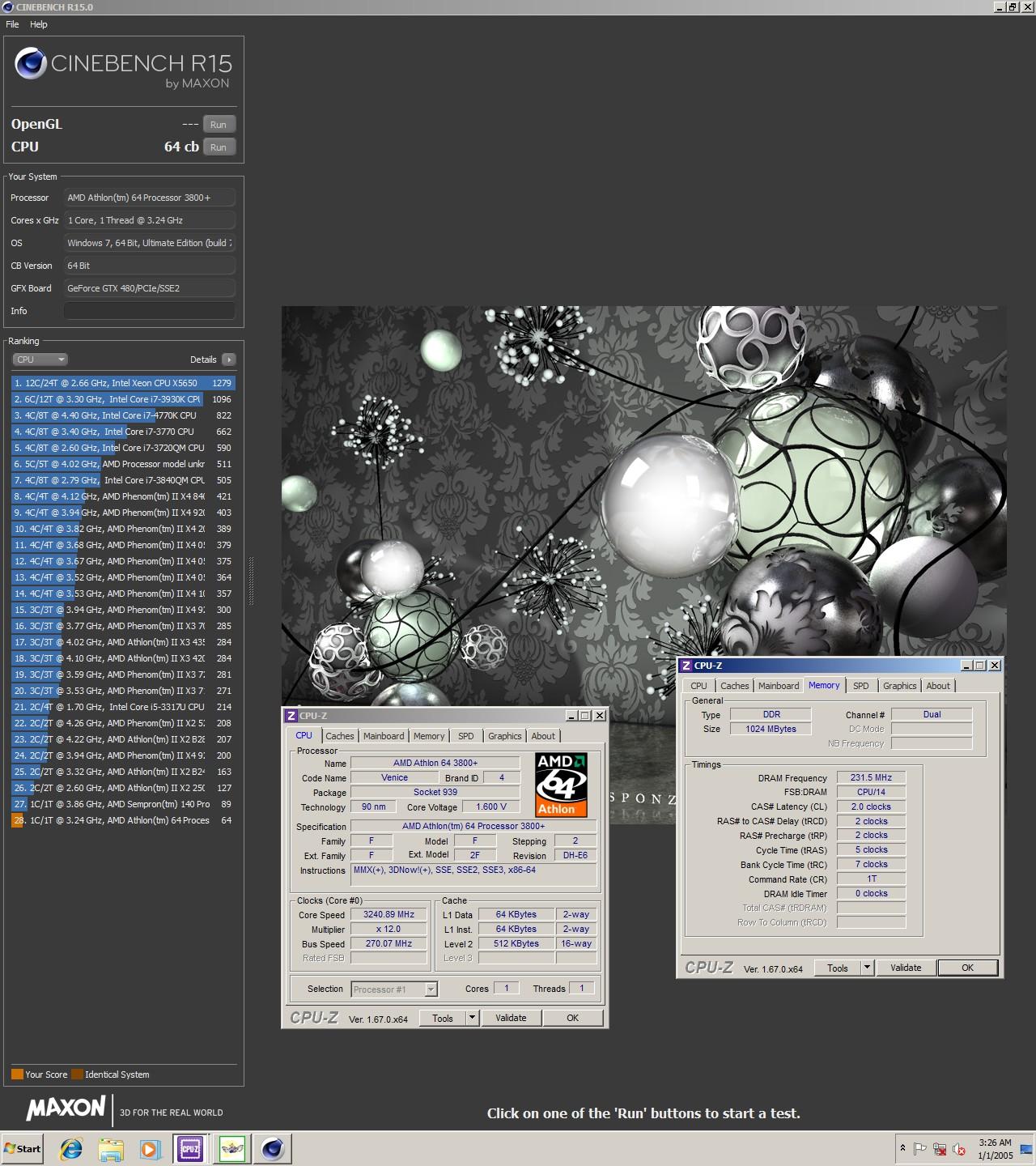Switch to SPD tab in the CPU-Z Memory window
Viewport: 1036px width, 1166px height.
861,686
